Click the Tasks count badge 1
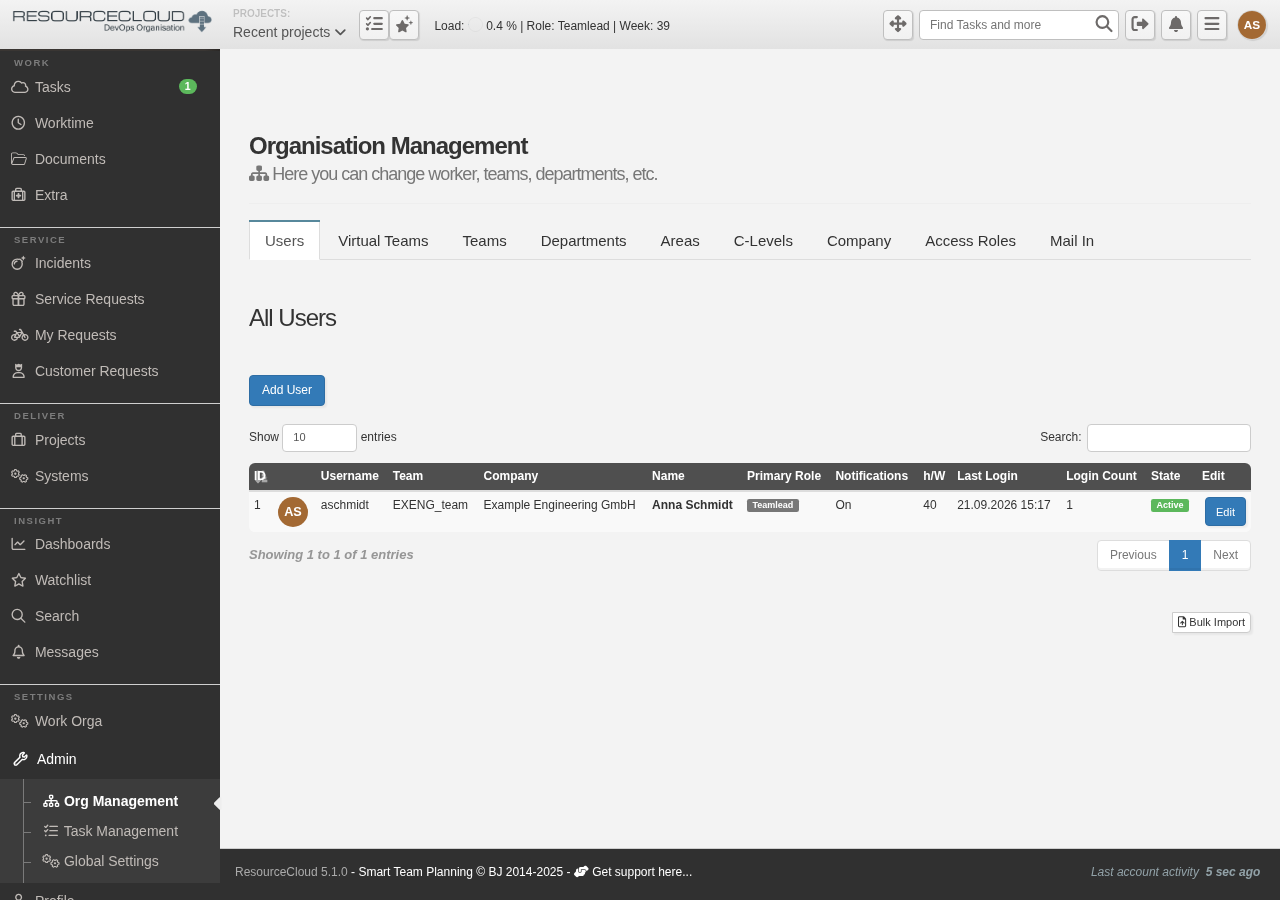 (188, 87)
